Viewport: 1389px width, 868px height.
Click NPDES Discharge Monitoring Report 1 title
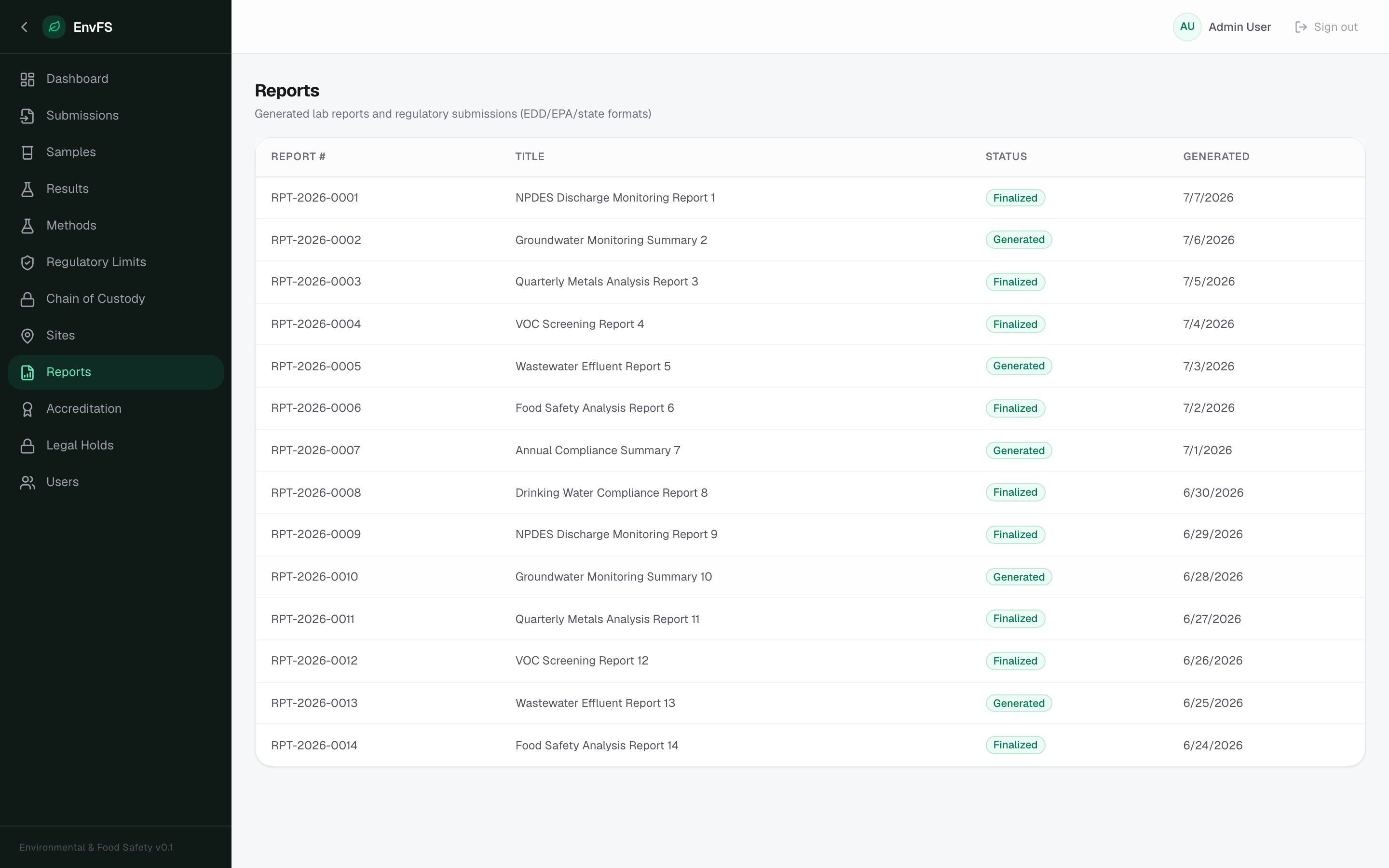click(x=615, y=198)
